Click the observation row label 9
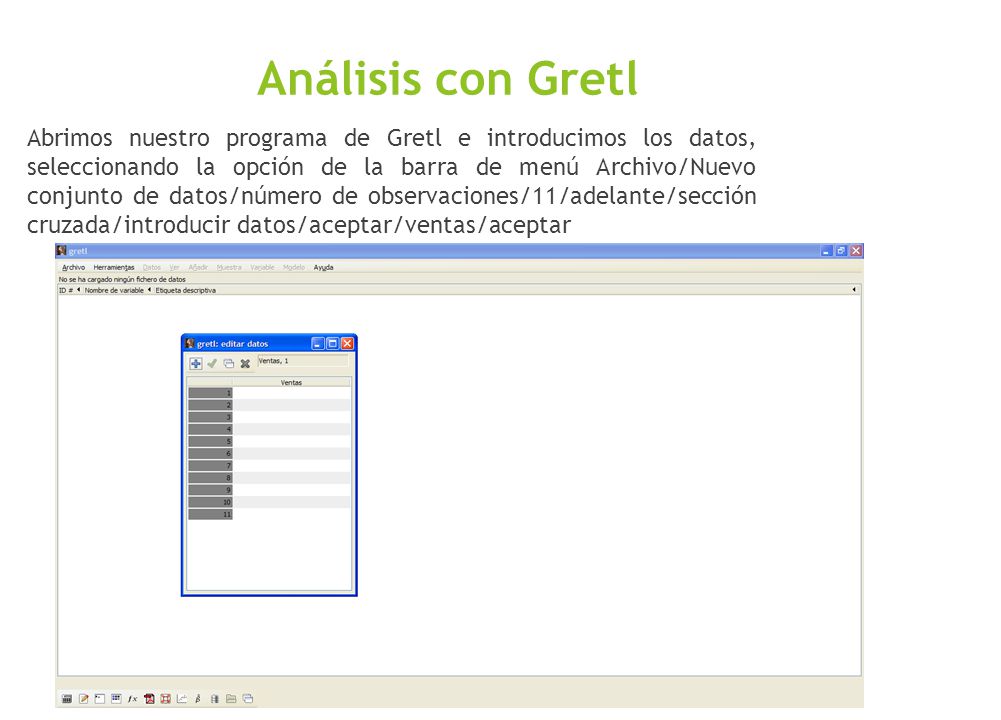 pos(210,490)
